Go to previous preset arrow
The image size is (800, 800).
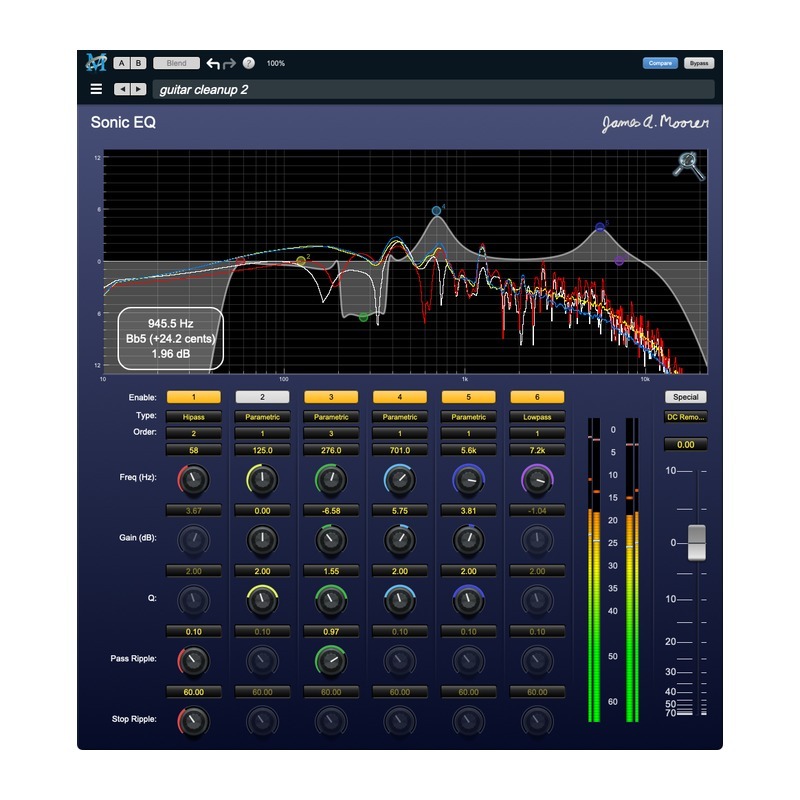coord(122,89)
